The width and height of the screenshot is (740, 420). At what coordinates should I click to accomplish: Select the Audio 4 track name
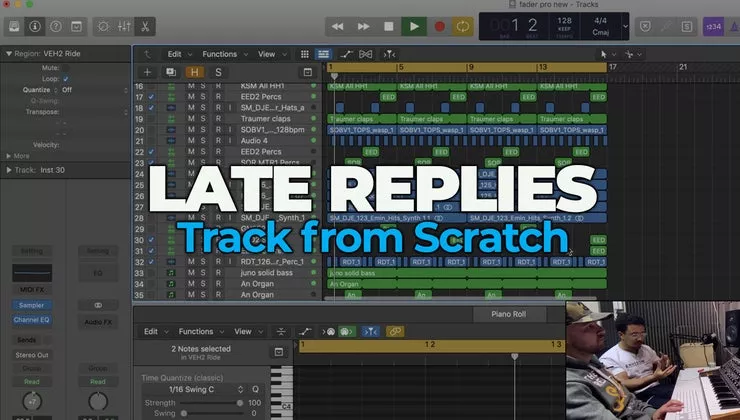[x=254, y=141]
